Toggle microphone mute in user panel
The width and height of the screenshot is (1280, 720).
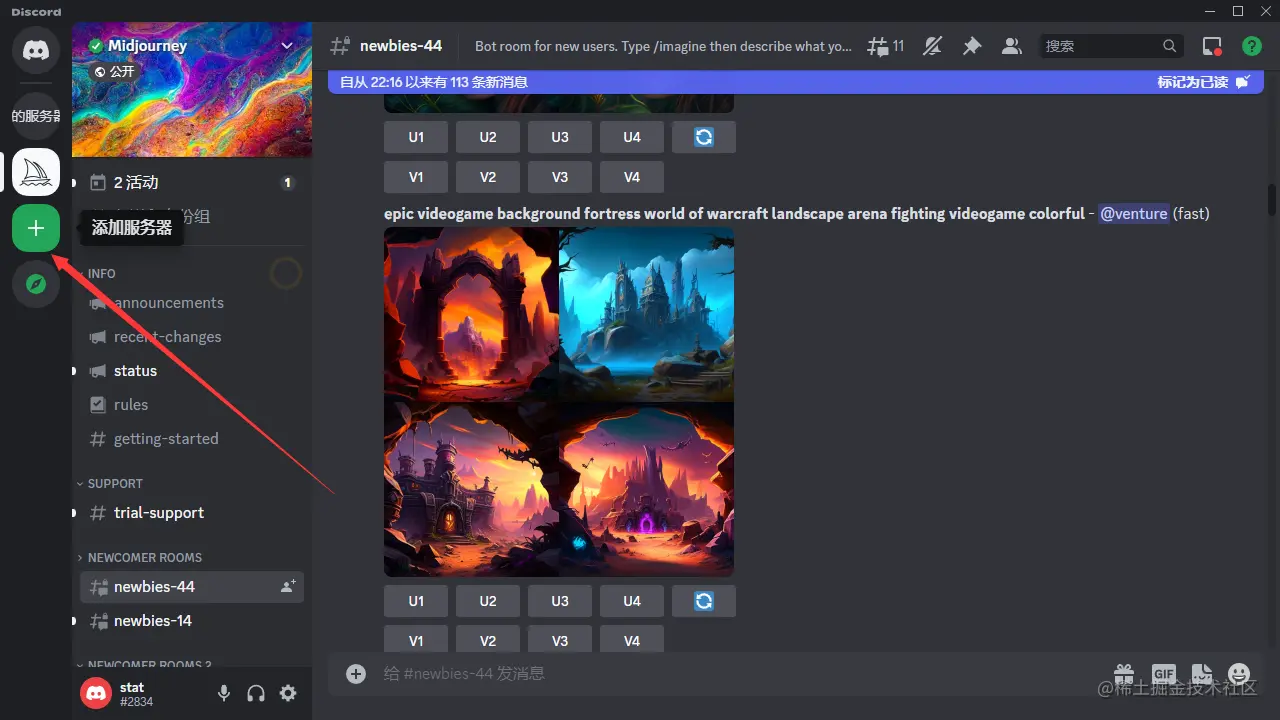tap(224, 693)
